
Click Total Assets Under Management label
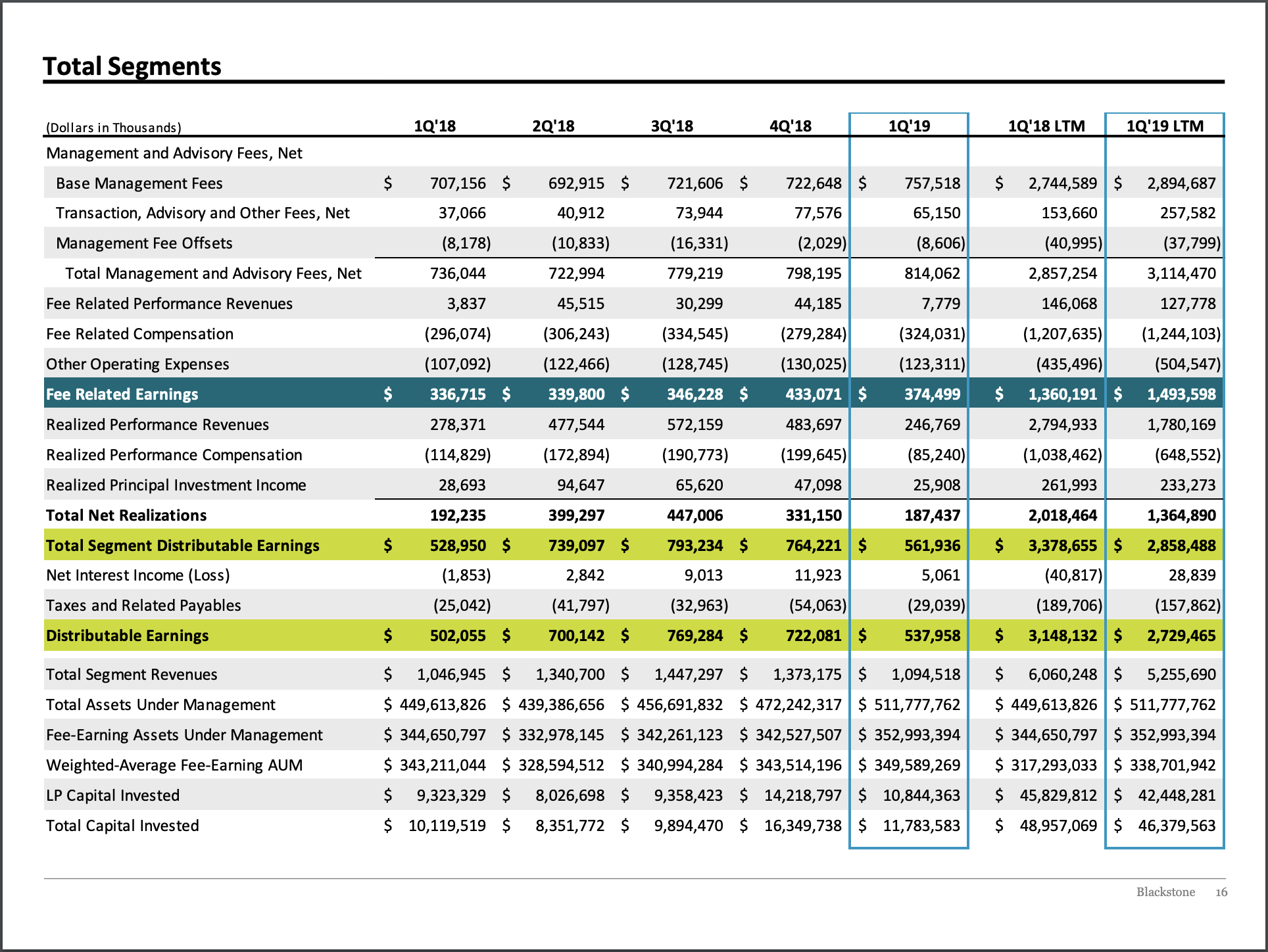[x=161, y=705]
